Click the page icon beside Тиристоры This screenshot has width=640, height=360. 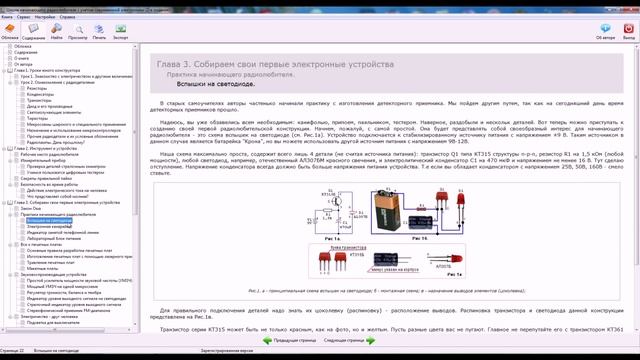(23, 118)
